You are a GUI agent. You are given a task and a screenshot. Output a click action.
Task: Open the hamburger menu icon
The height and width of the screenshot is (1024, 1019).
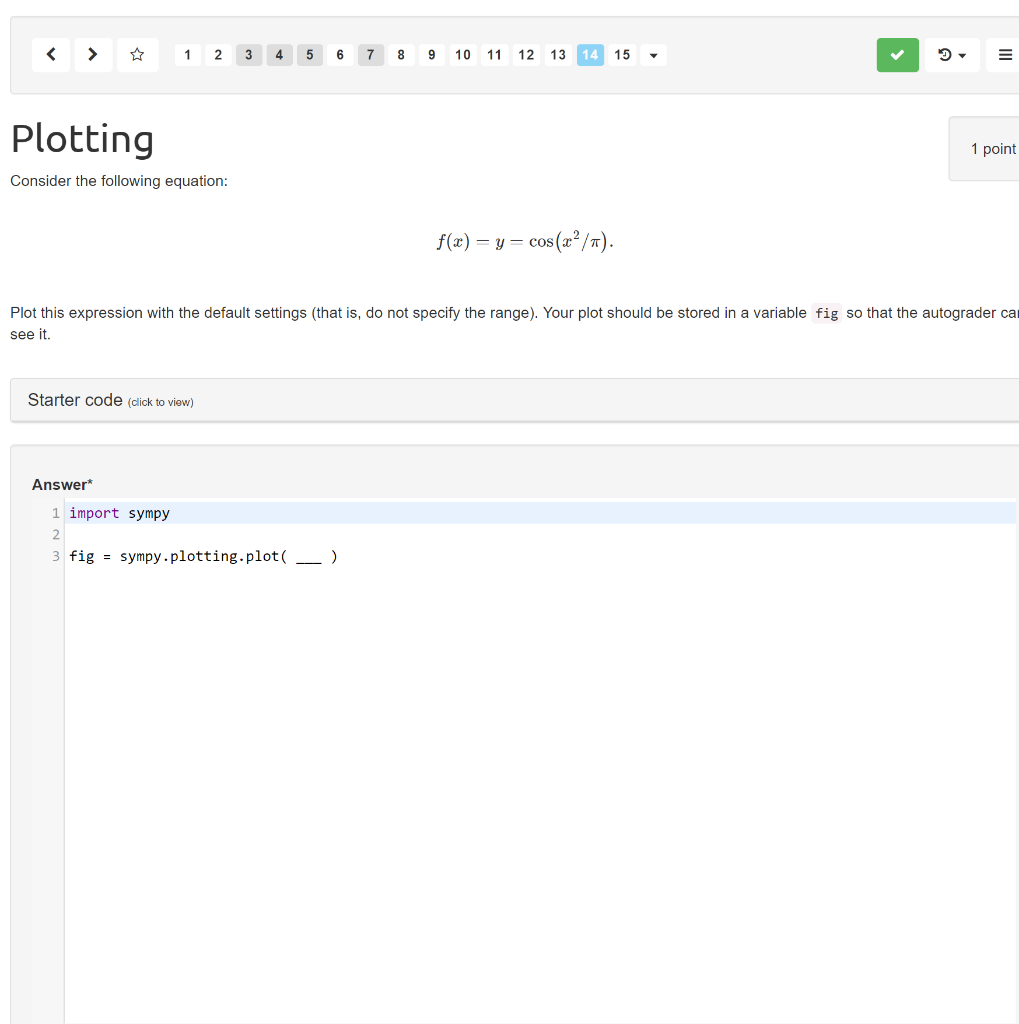[1005, 55]
